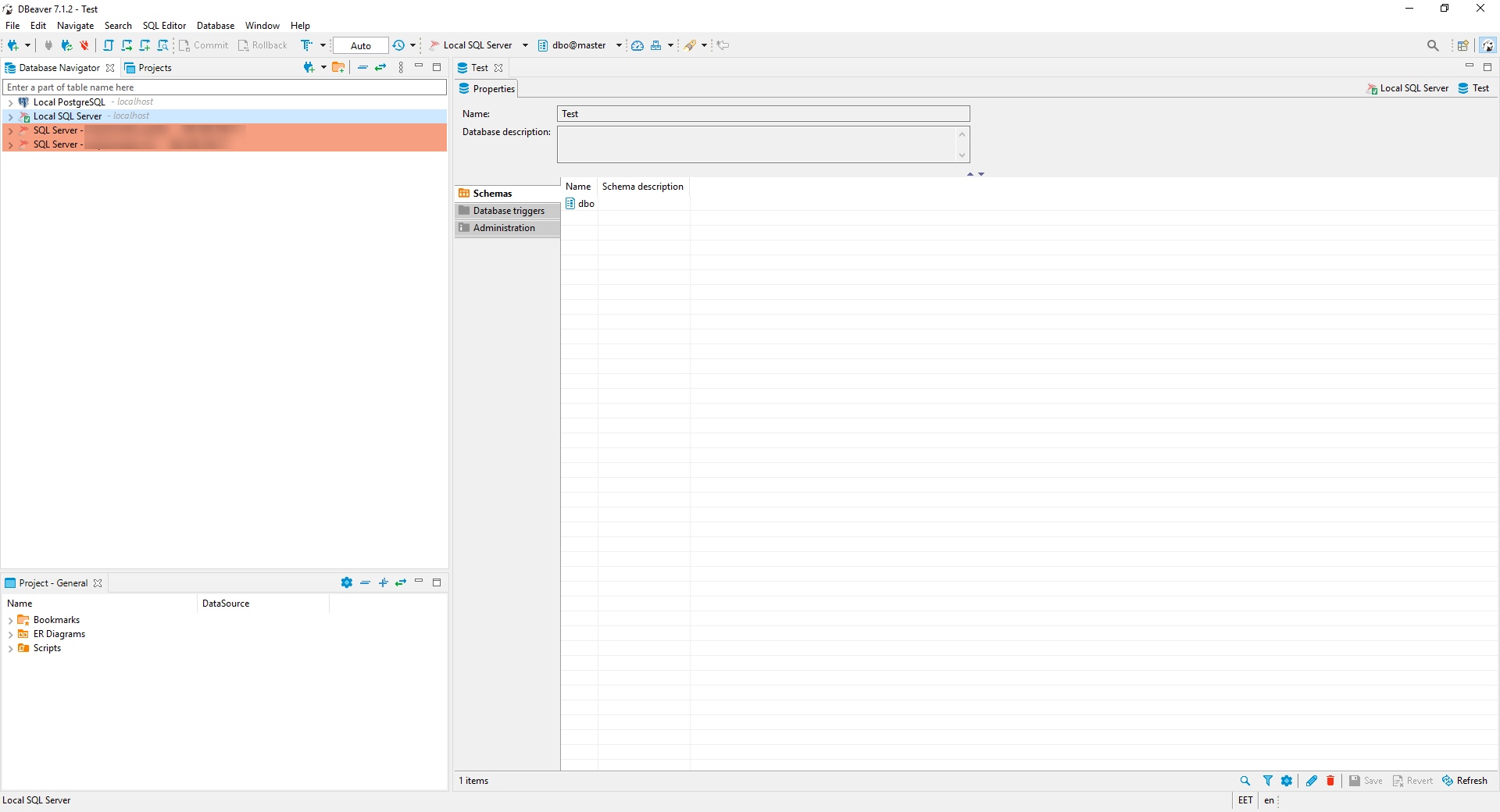Open the Local SQL Server connection dropdown
Image resolution: width=1500 pixels, height=812 pixels.
[x=525, y=45]
